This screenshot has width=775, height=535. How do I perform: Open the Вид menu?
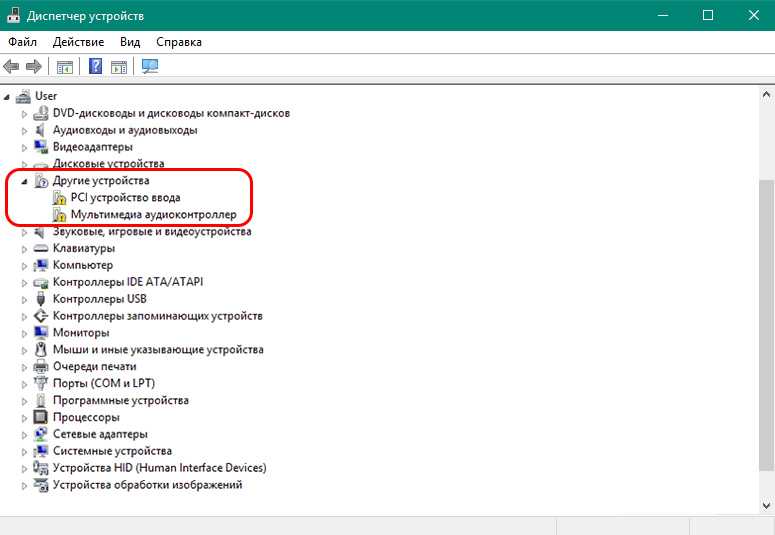tap(130, 42)
